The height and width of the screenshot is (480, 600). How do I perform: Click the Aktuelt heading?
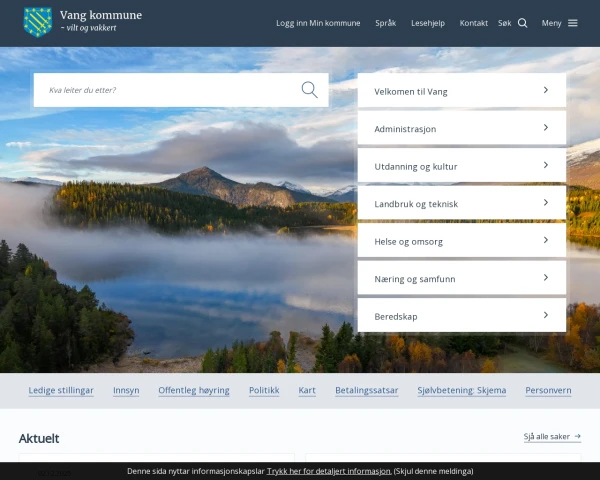[39, 438]
